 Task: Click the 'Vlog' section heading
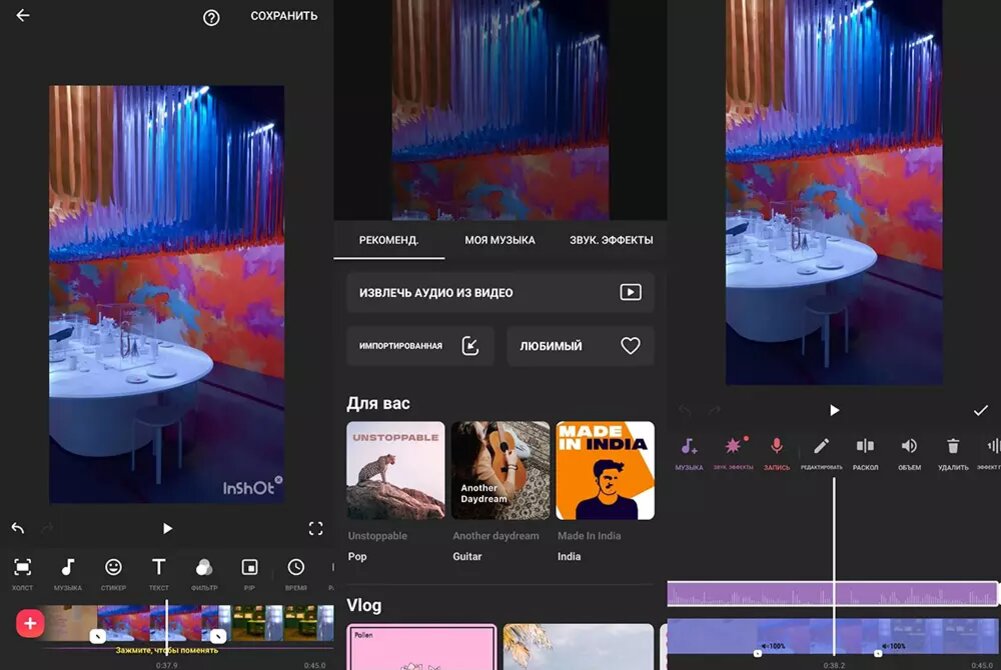click(364, 605)
